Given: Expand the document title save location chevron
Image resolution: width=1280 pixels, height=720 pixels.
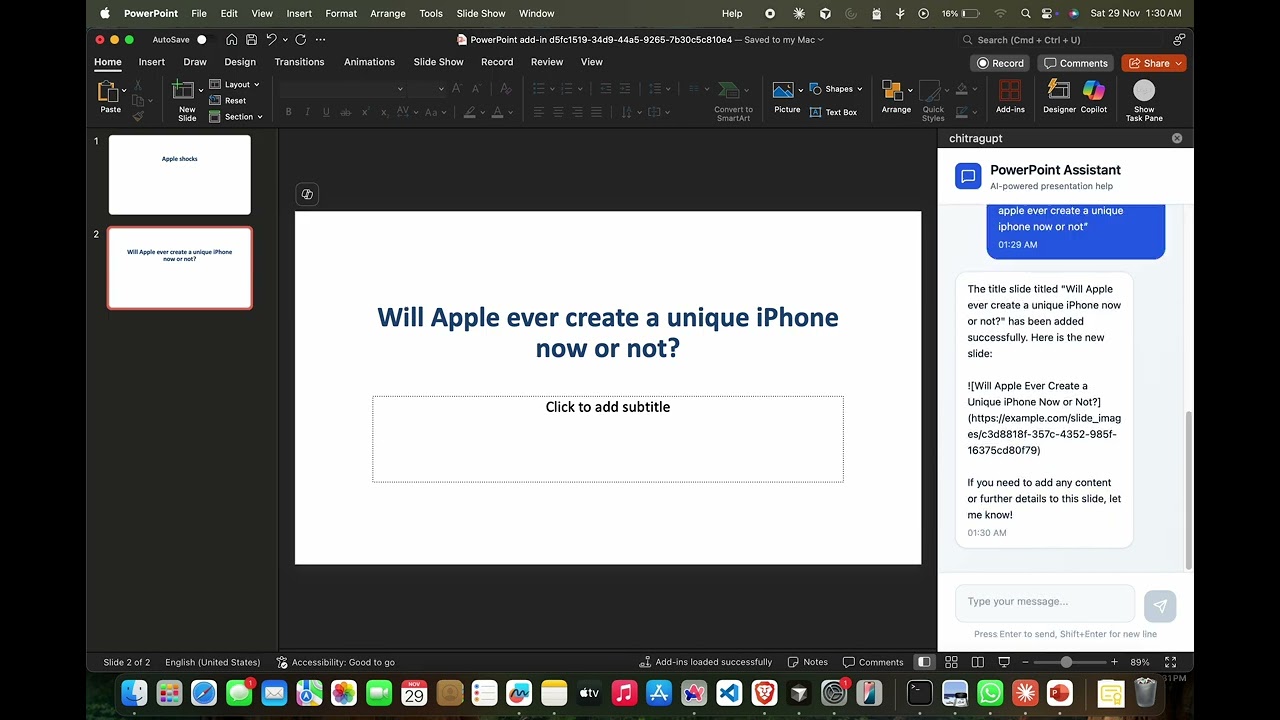Looking at the screenshot, I should click(820, 40).
